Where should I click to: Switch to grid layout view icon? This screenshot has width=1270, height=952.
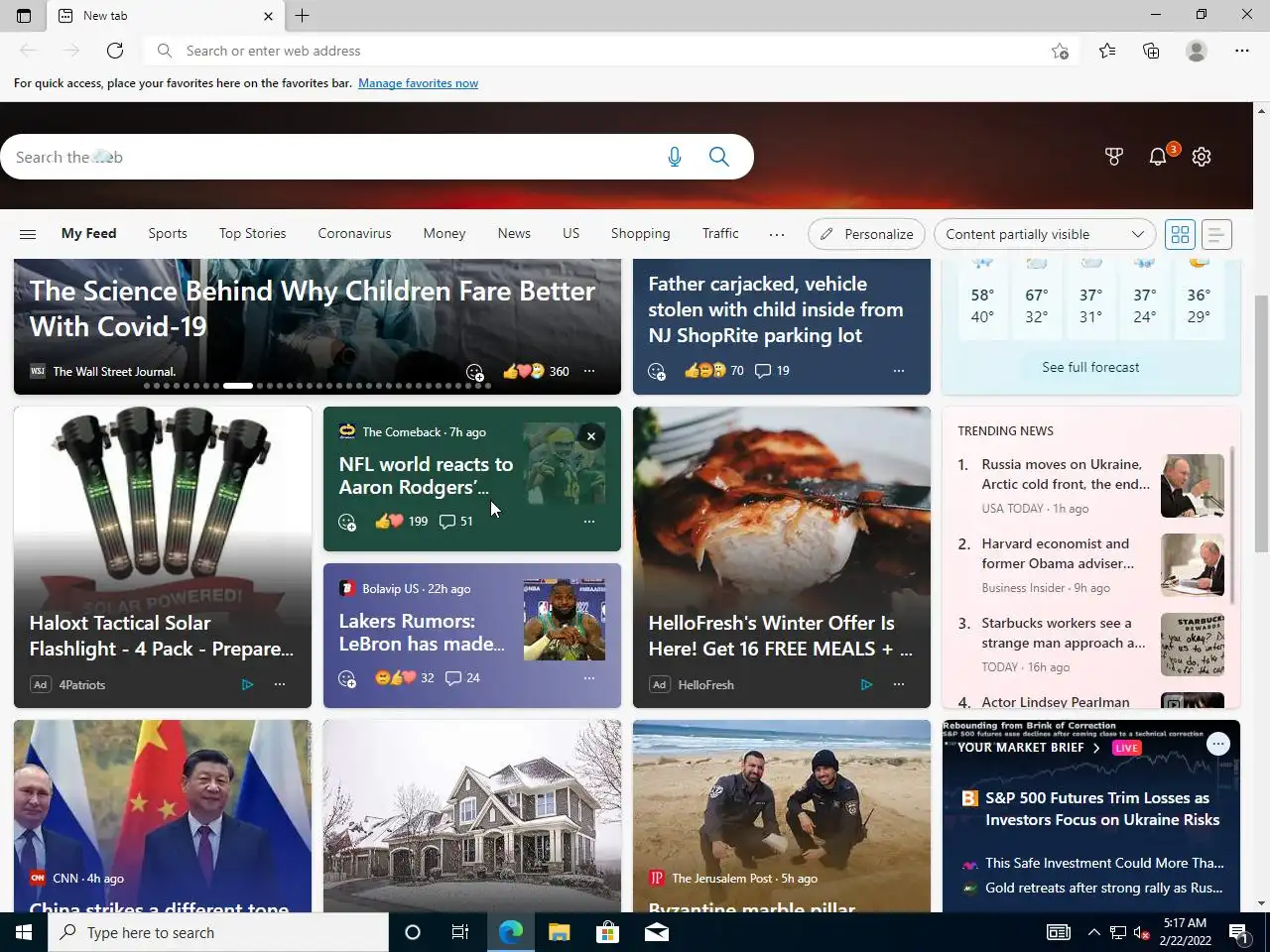(1180, 234)
